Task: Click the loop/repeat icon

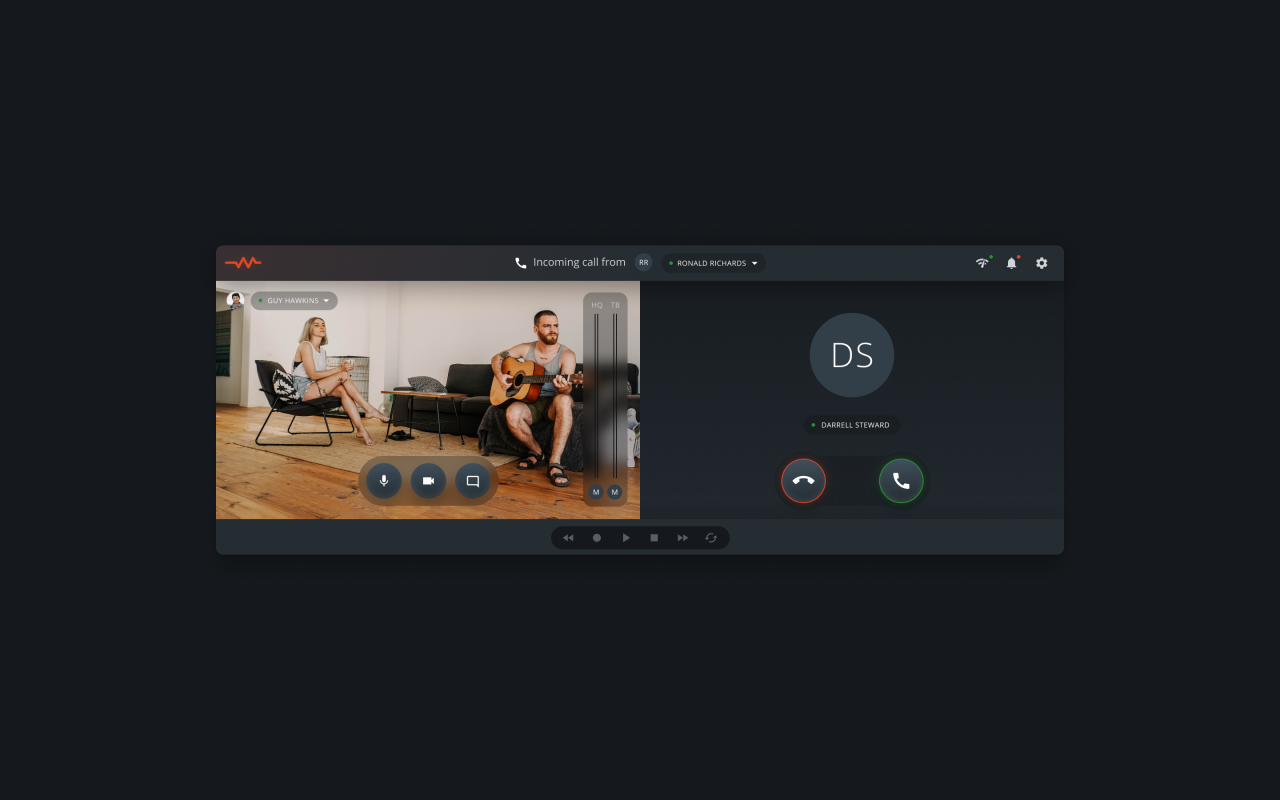Action: 711,538
